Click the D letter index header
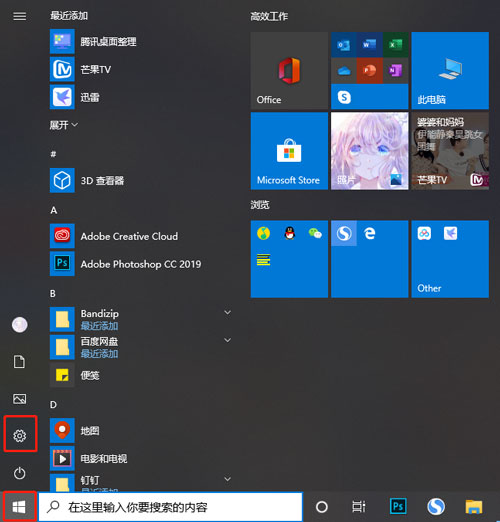This screenshot has height=522, width=500. click(53, 405)
